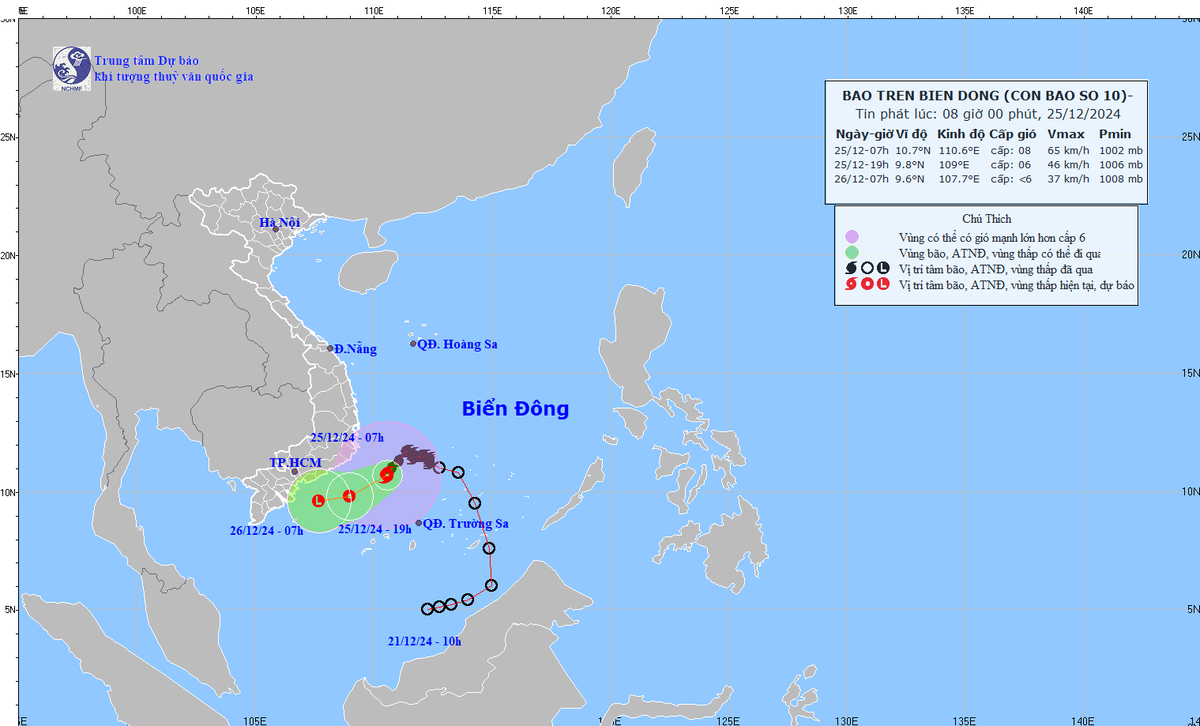Click the NCHMF logo in the corner
Viewport: 1200px width, 726px height.
click(x=71, y=67)
